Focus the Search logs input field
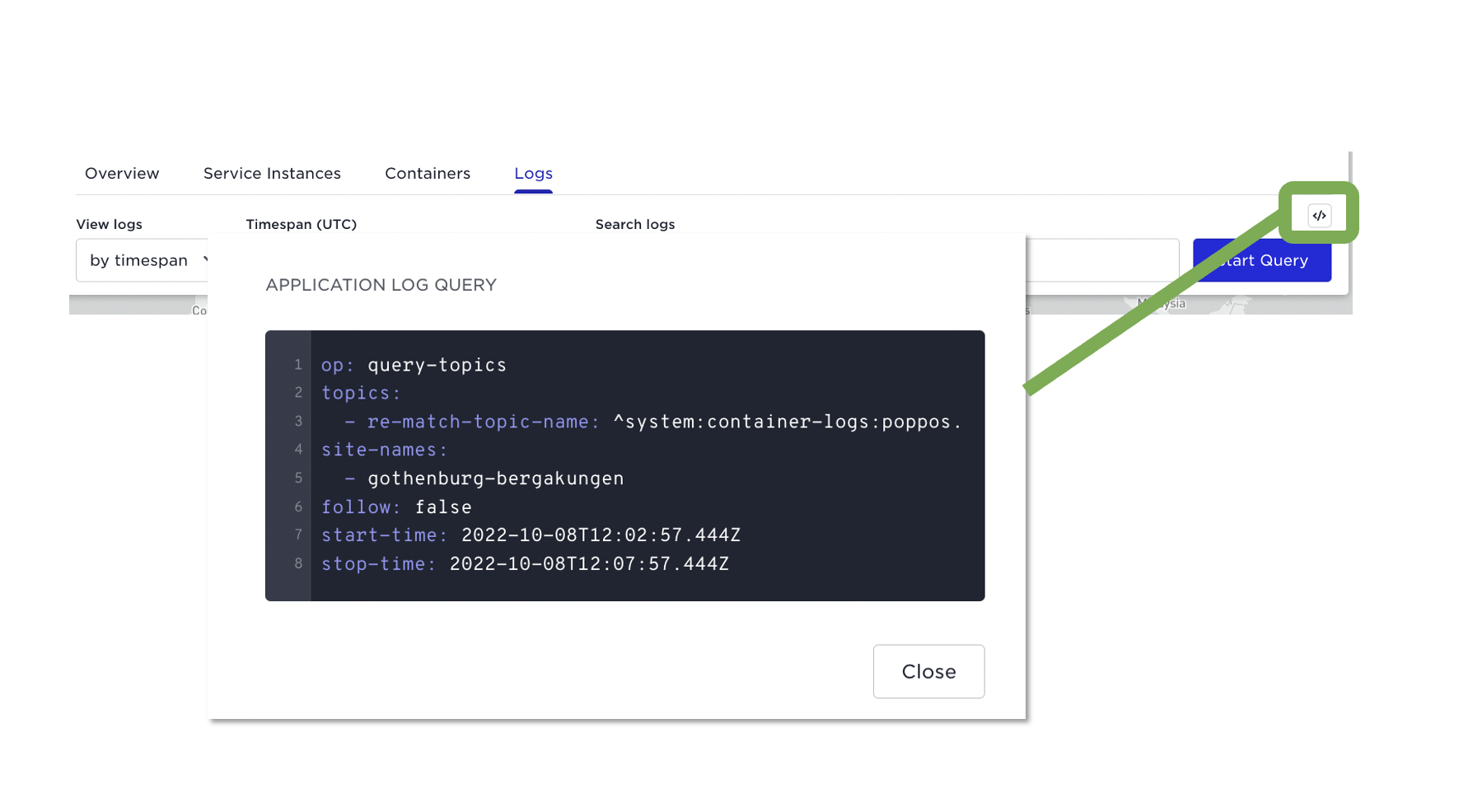1468x812 pixels. [1102, 260]
